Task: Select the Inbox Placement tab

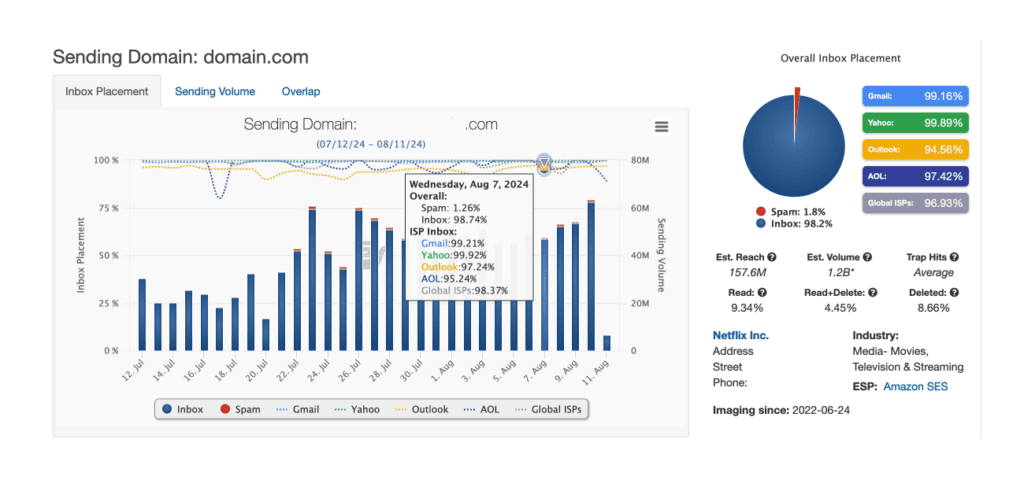Action: click(107, 91)
